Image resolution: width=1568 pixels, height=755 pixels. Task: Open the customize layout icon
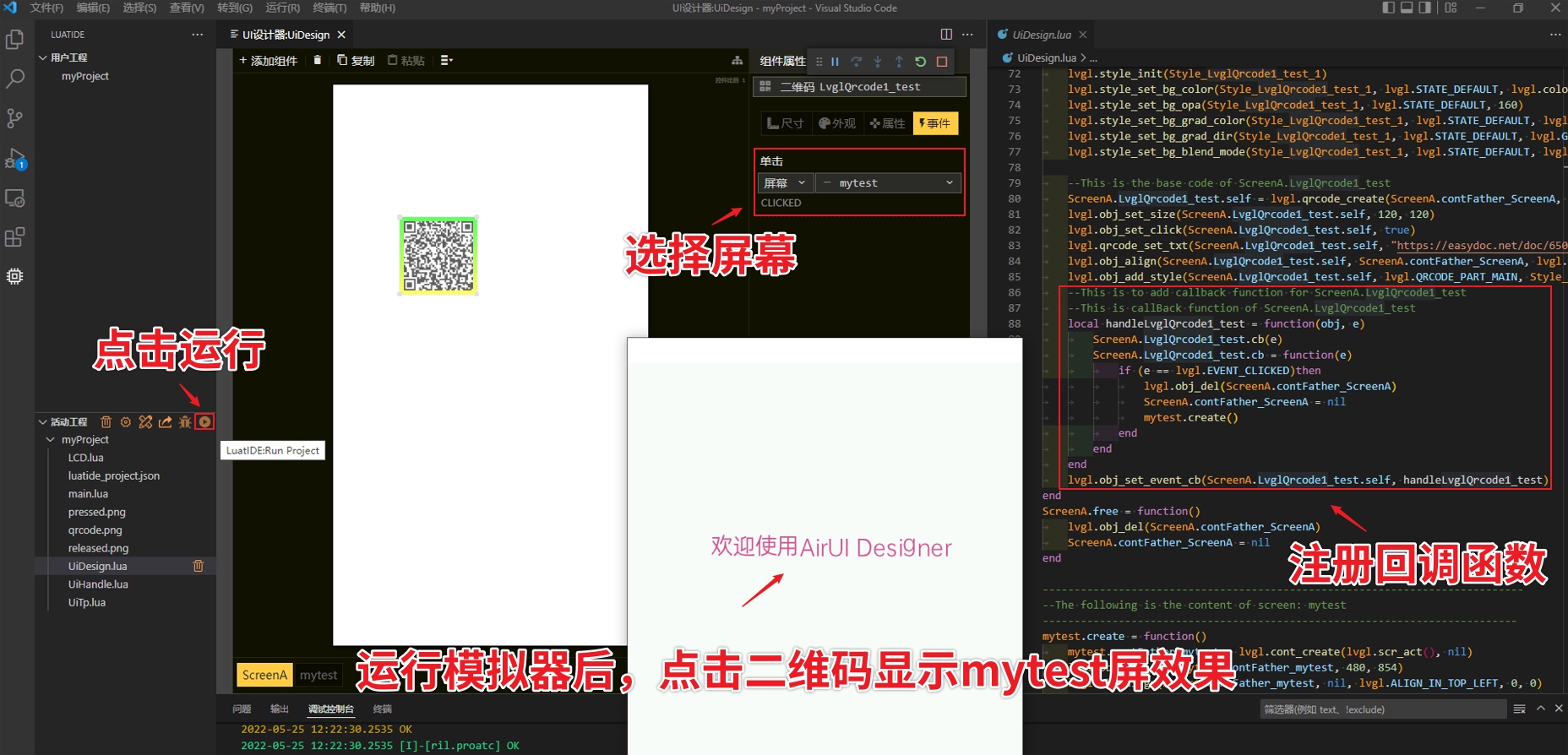1451,8
